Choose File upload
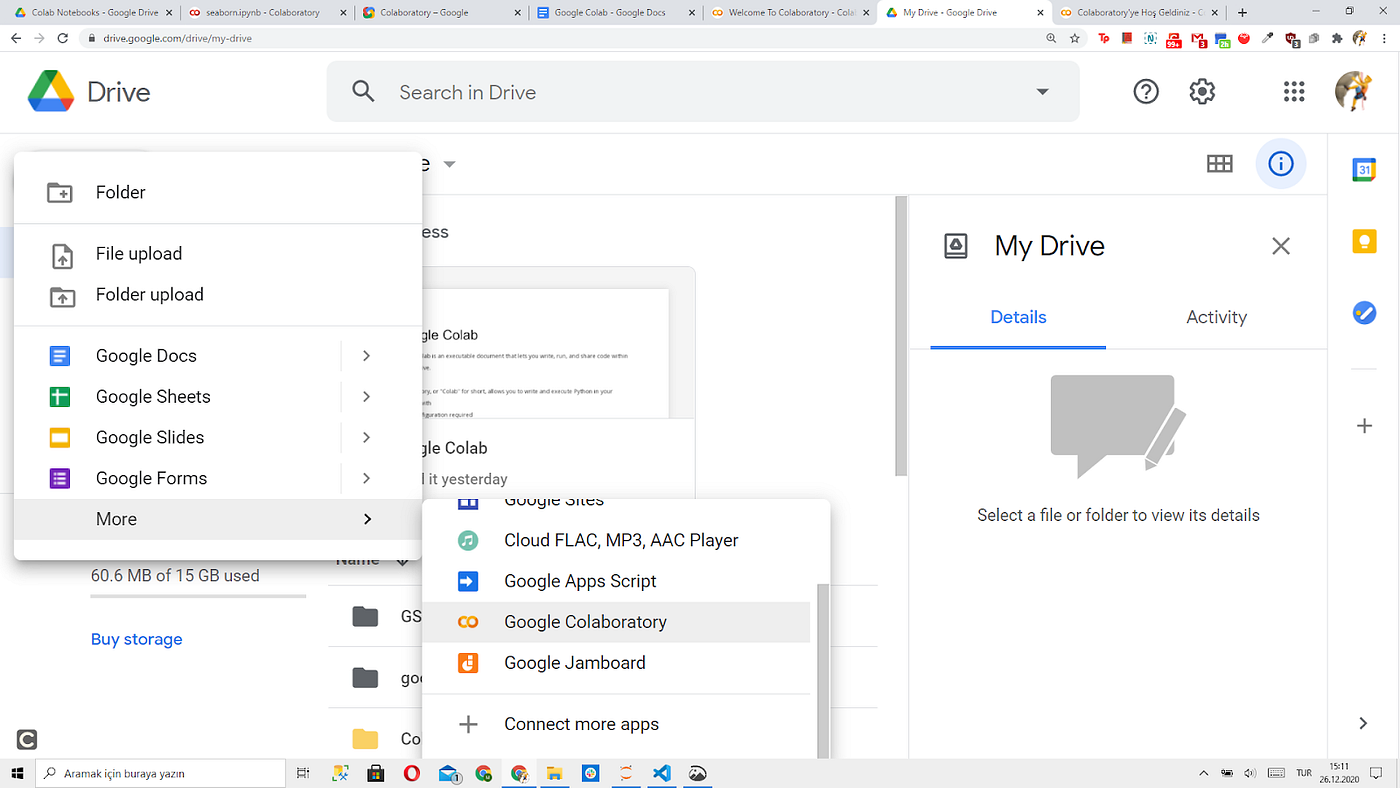The height and width of the screenshot is (788, 1400). click(218, 254)
